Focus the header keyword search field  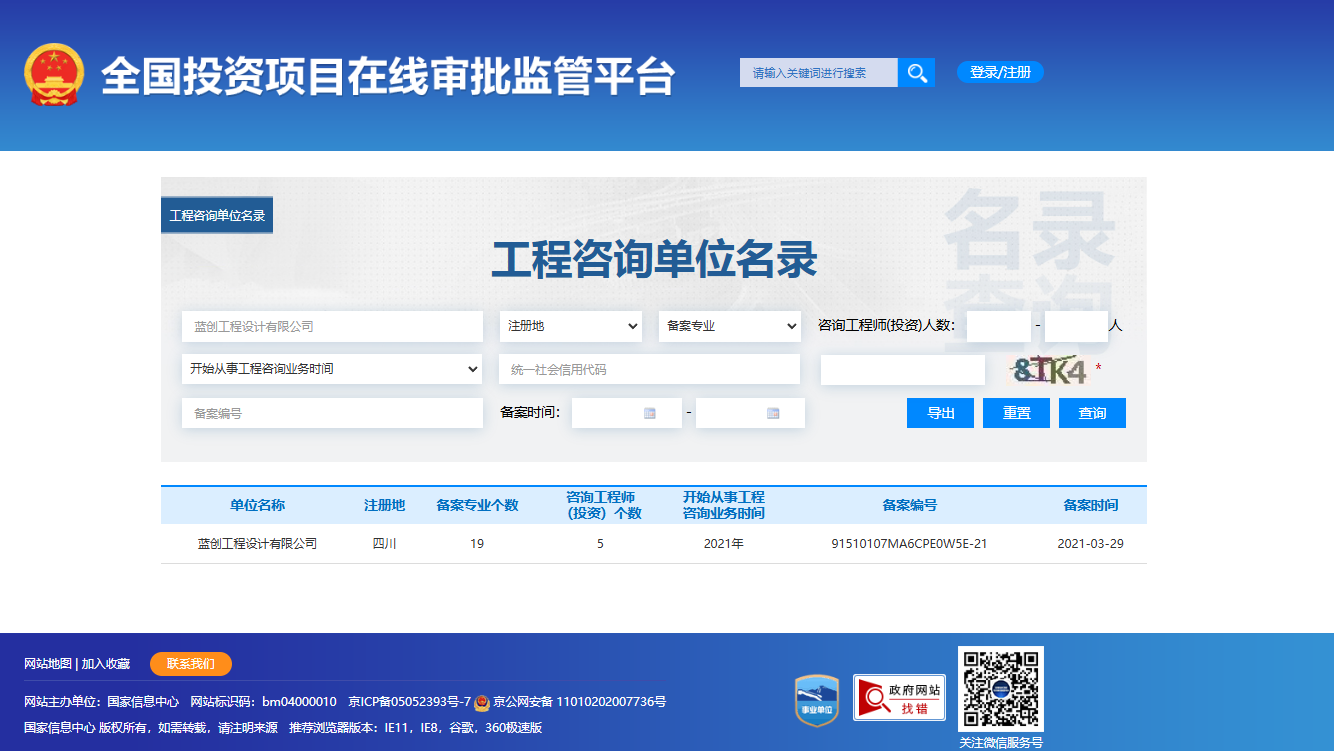tap(819, 72)
